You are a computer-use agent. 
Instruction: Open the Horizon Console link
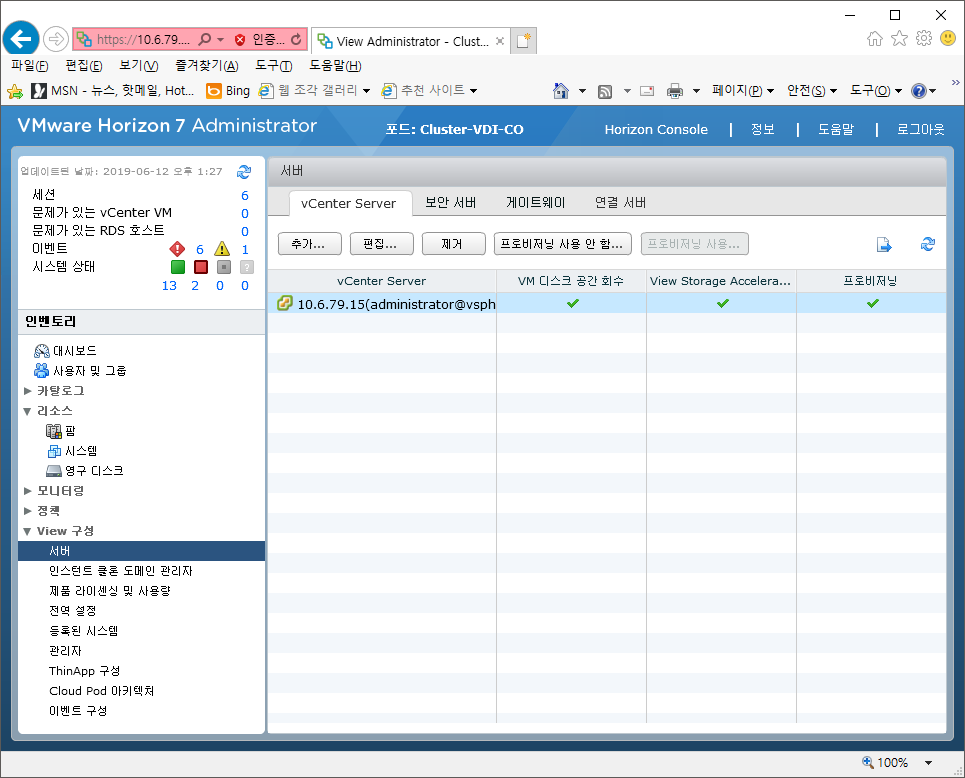point(656,129)
